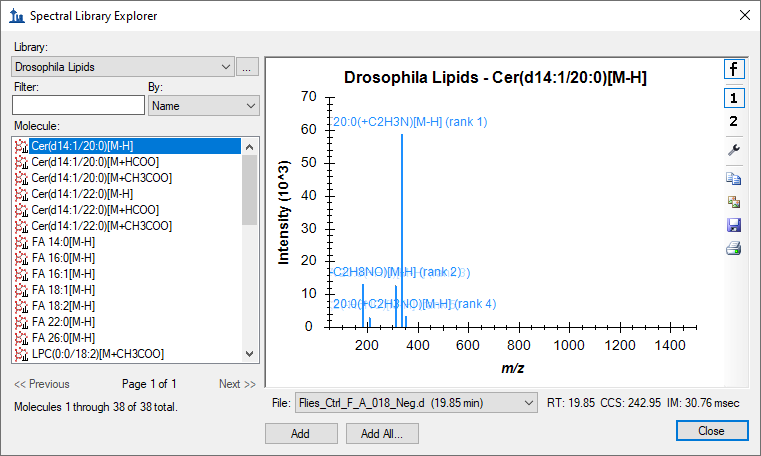Click the Add button

pos(301,434)
